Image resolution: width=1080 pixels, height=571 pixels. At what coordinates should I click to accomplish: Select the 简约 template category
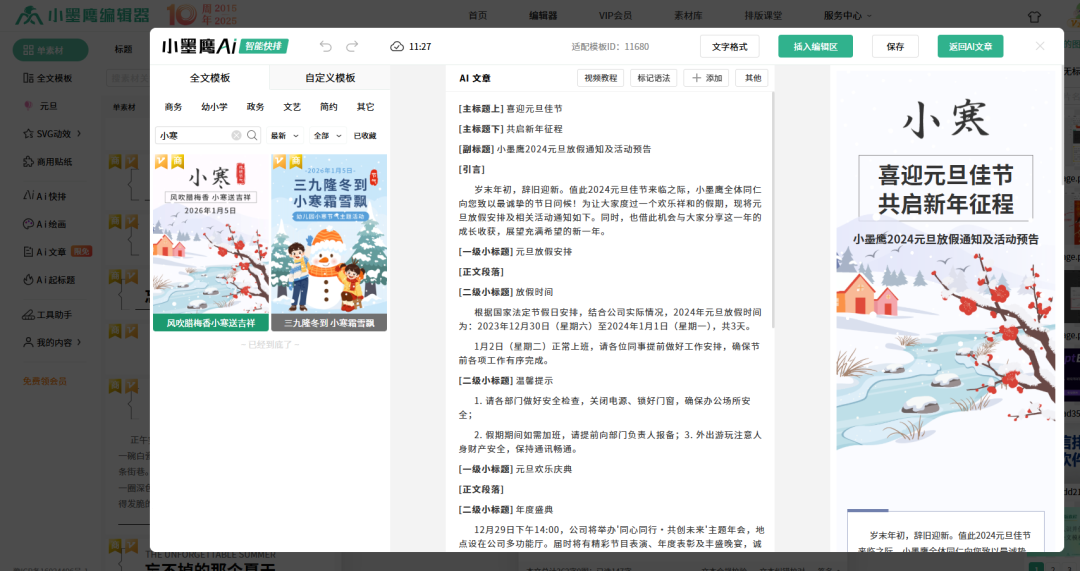pyautogui.click(x=329, y=107)
